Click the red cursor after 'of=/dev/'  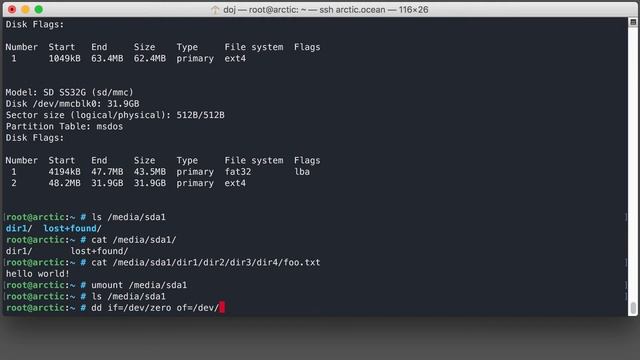click(222, 308)
